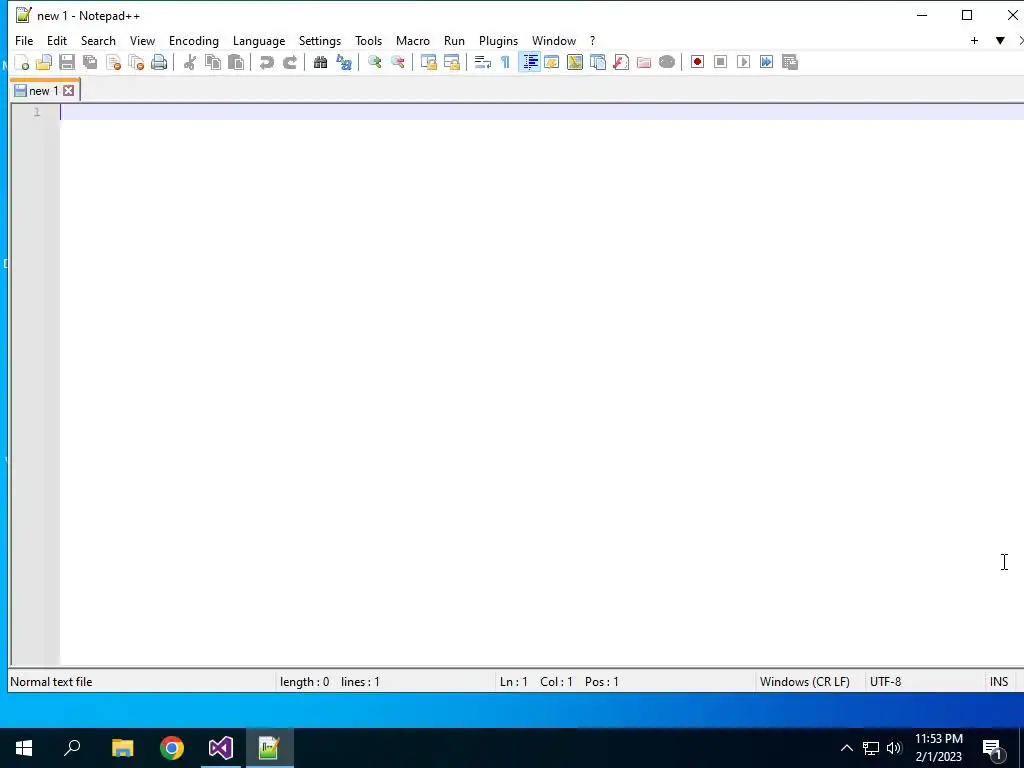Click the "Windows (CR LF)" status entry
1024x768 pixels.
pyautogui.click(x=805, y=682)
